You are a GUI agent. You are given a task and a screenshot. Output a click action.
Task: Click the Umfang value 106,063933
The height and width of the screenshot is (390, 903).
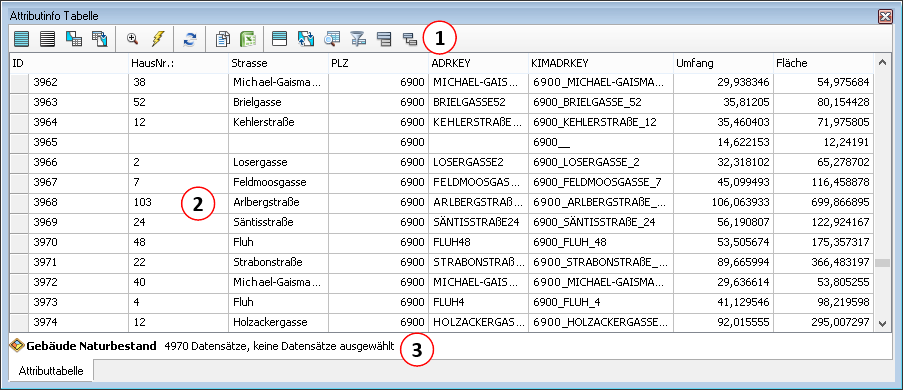(723, 203)
